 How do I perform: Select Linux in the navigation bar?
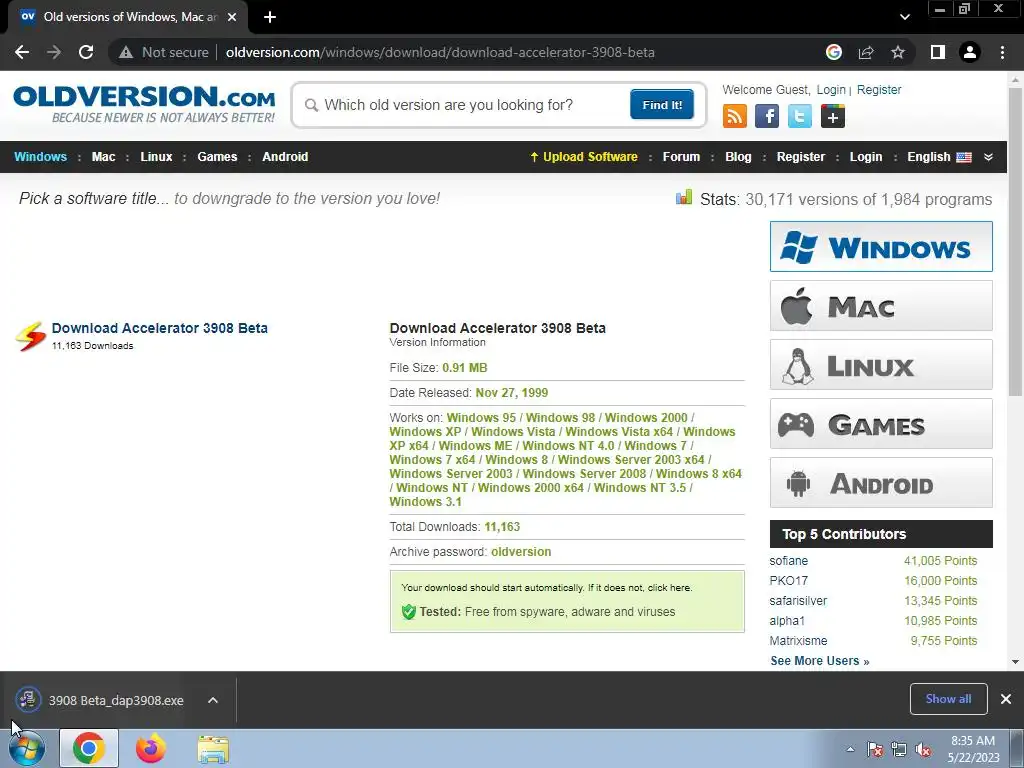click(x=156, y=157)
